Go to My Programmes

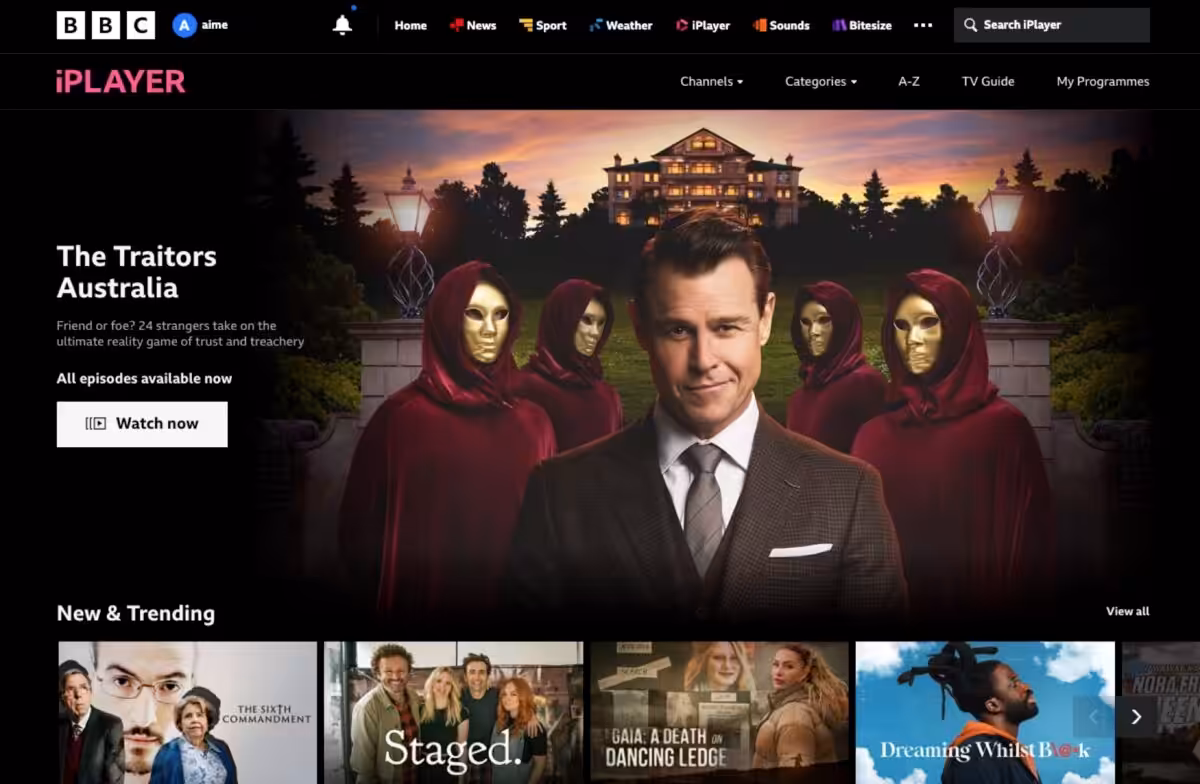click(1103, 81)
